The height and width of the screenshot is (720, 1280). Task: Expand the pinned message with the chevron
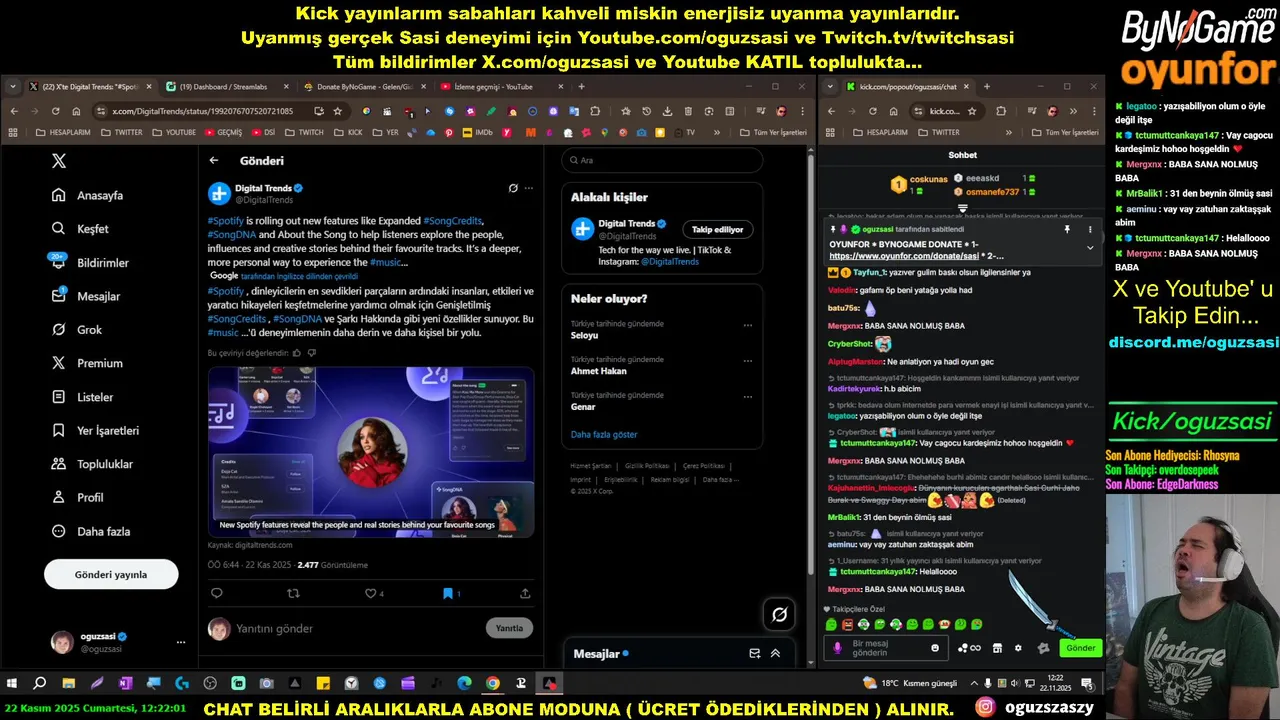(1090, 247)
